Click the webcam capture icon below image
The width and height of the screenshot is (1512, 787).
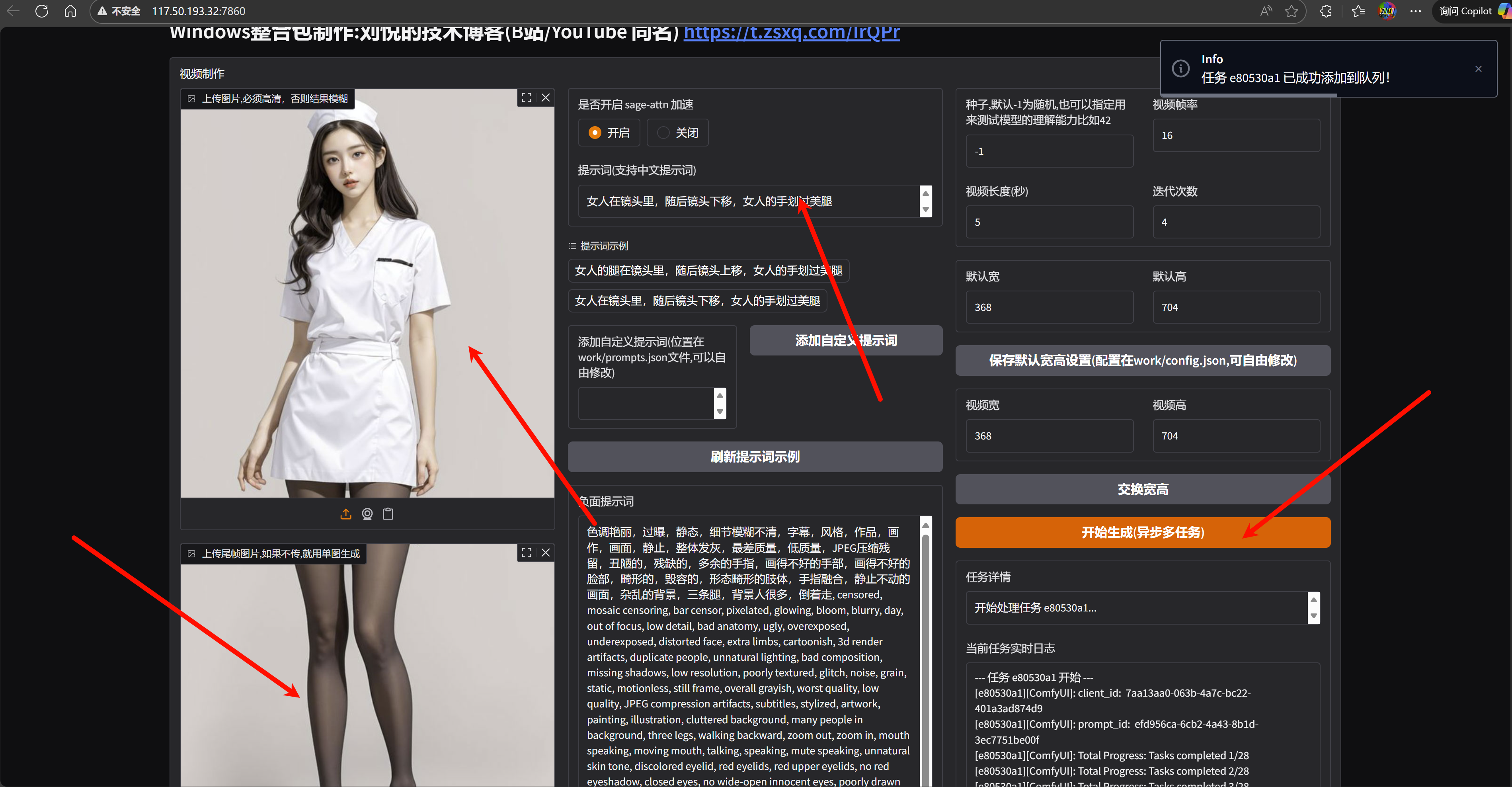[367, 514]
